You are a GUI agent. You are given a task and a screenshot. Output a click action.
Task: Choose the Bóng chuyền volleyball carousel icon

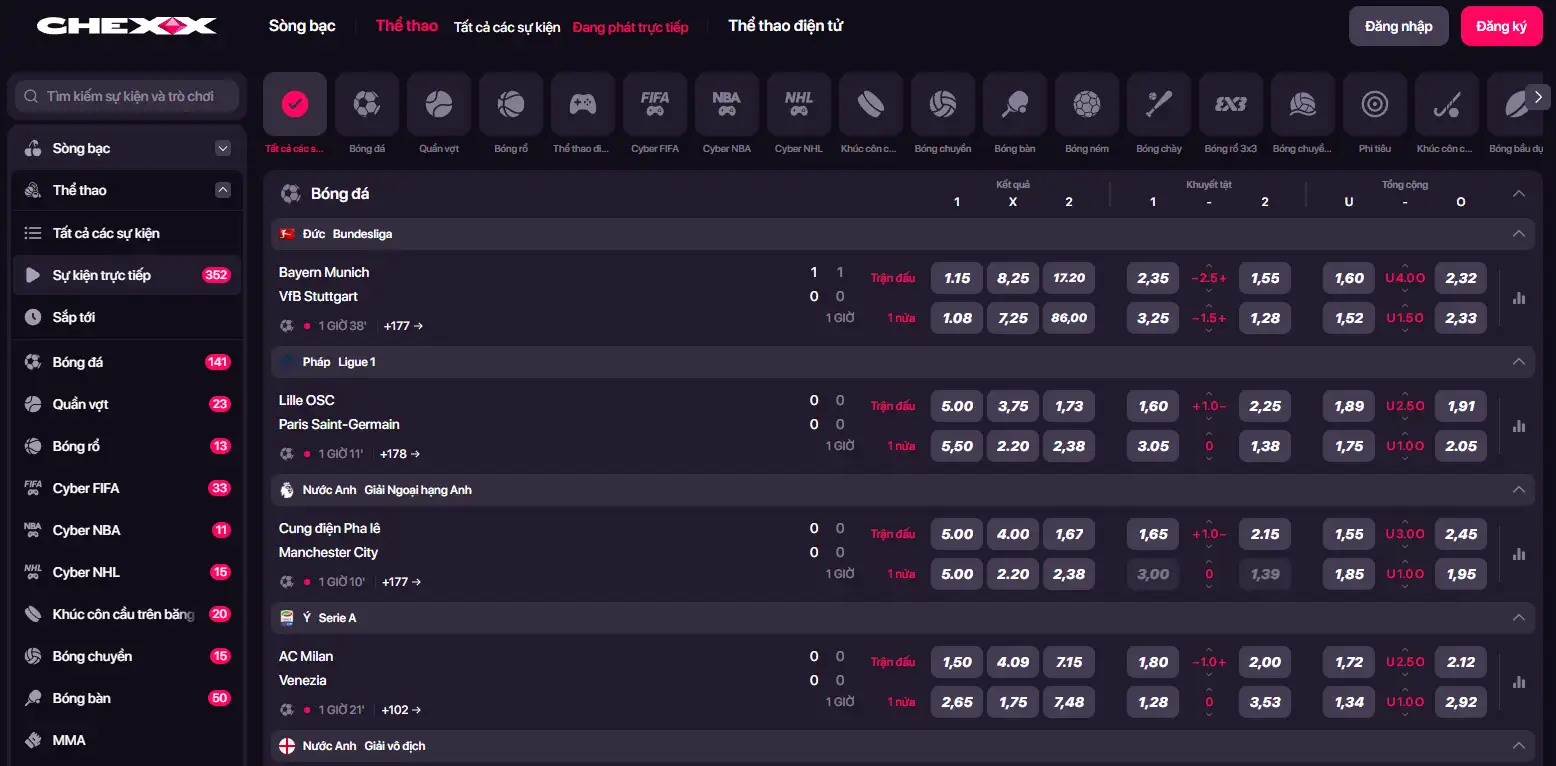(x=943, y=104)
